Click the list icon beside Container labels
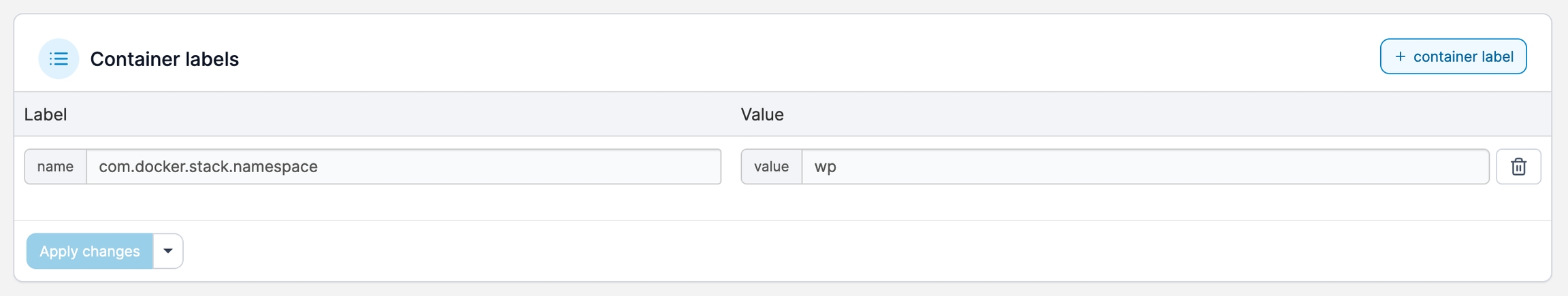 pyautogui.click(x=59, y=59)
